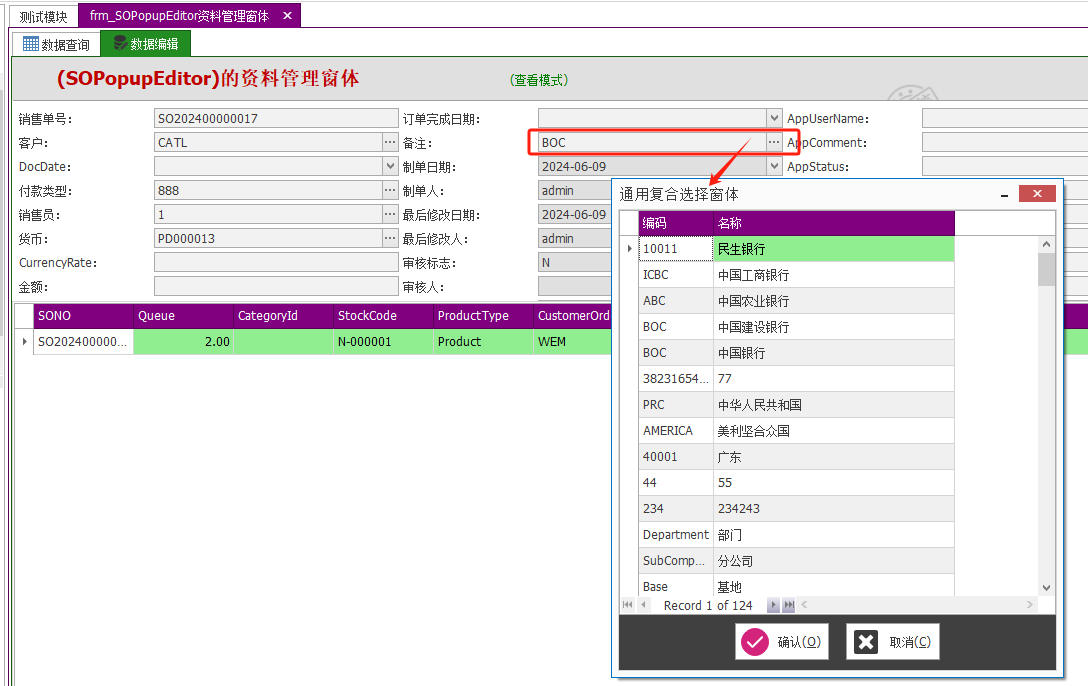Select the 中国工商银行 row
This screenshot has height=686, width=1088.
tap(797, 275)
